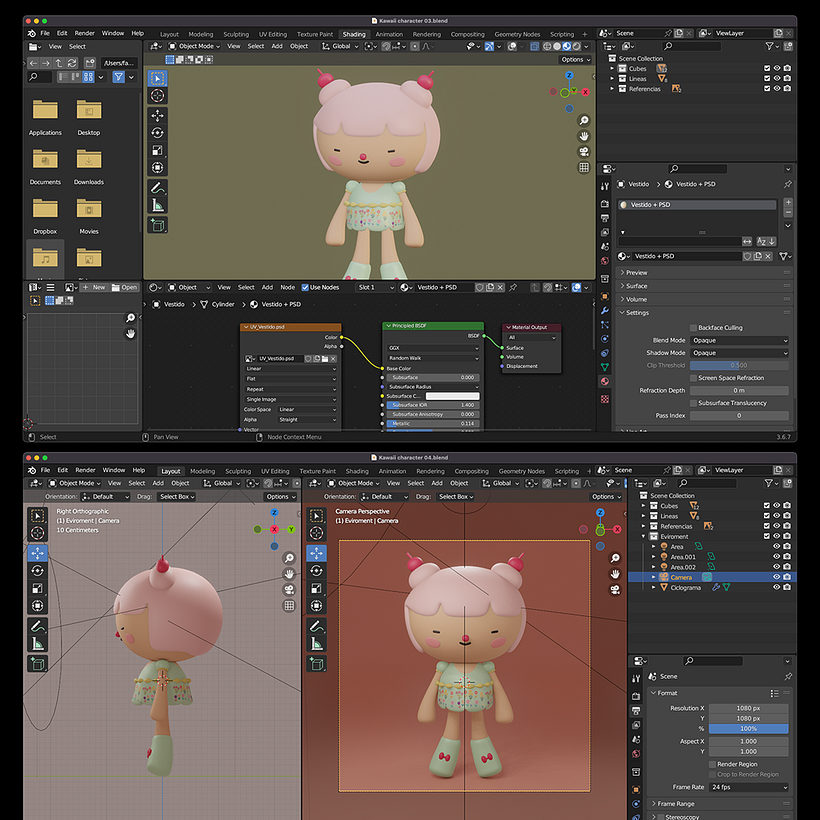
Task: Click the create new directory icon
Action: tap(89, 63)
